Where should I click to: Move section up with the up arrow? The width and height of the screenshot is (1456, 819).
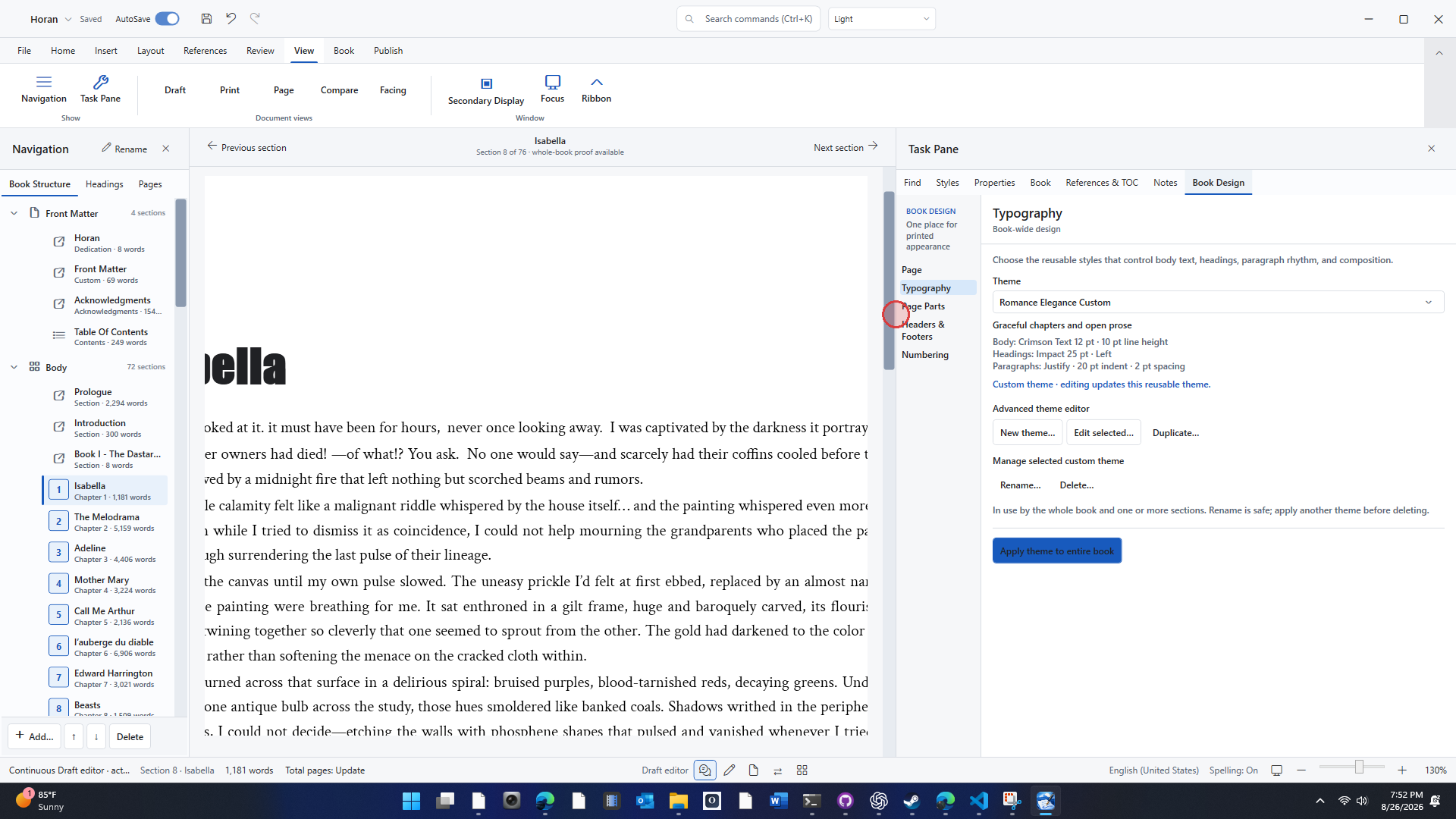point(74,736)
